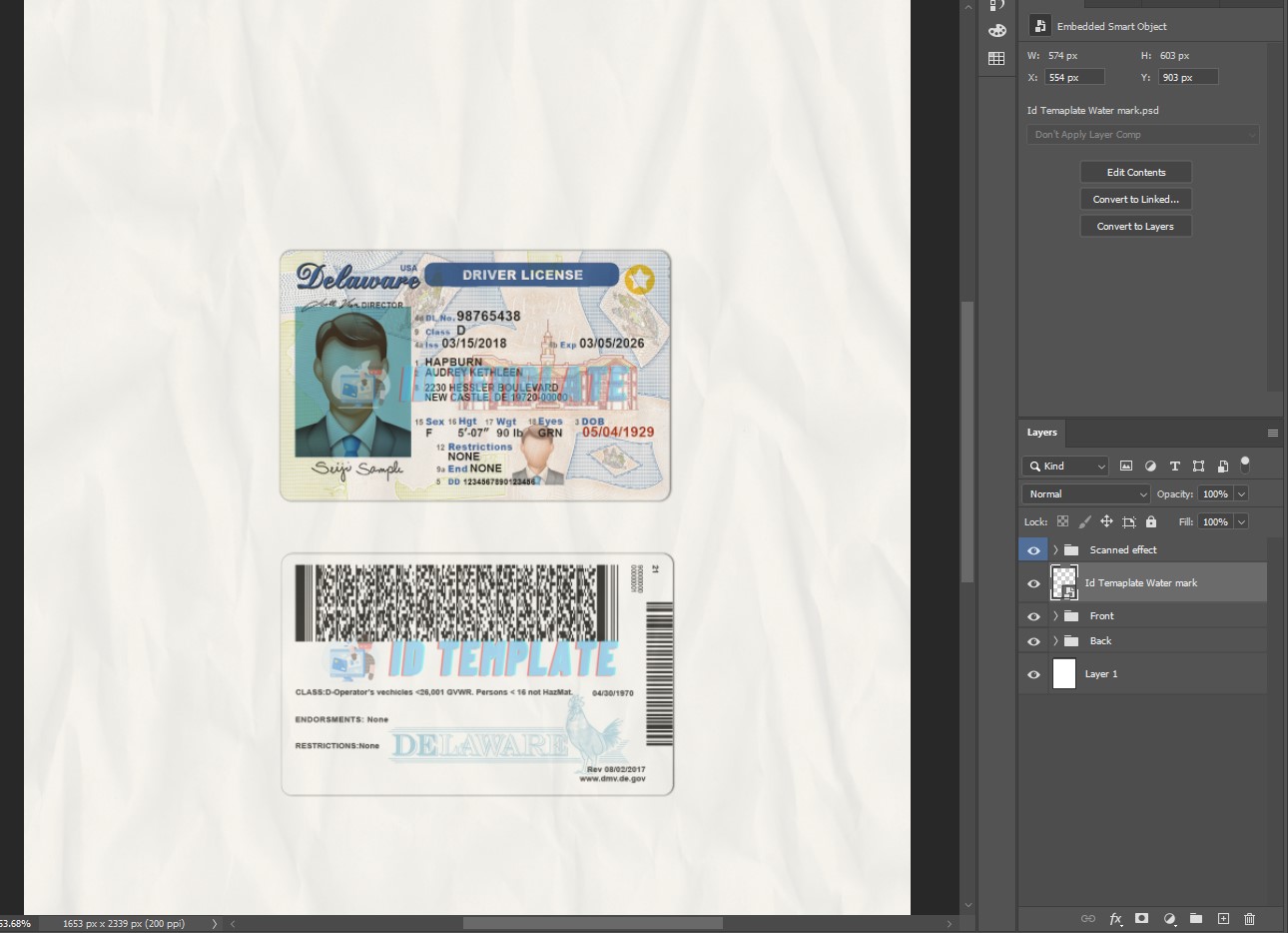Select the Layer 1 white thumbnail
1288x933 pixels.
click(x=1064, y=674)
